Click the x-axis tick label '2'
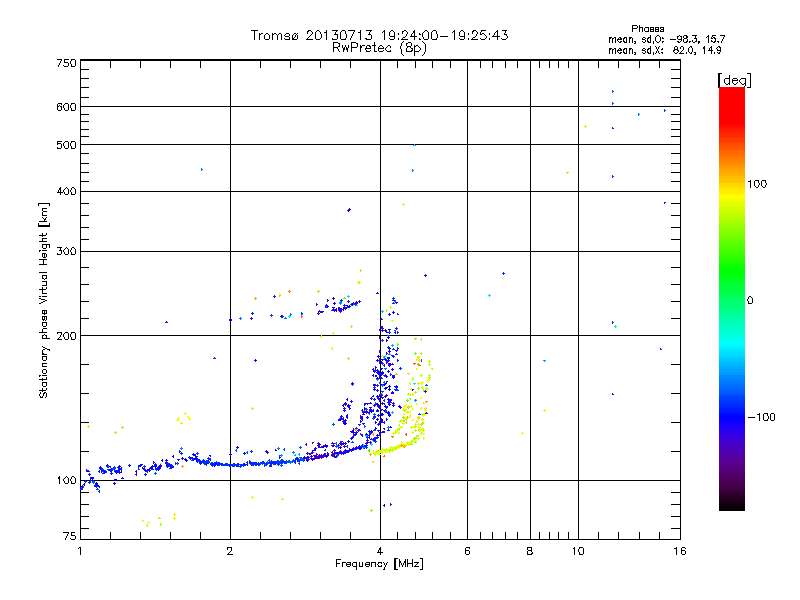 pyautogui.click(x=230, y=551)
